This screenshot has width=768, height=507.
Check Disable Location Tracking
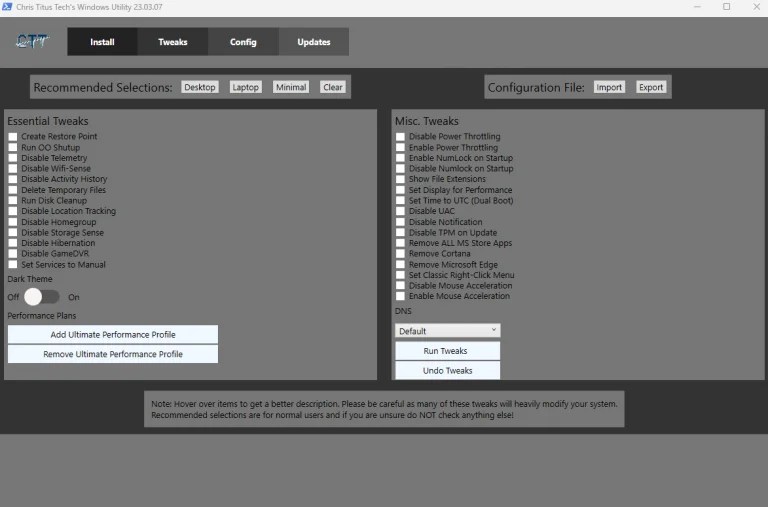point(13,211)
